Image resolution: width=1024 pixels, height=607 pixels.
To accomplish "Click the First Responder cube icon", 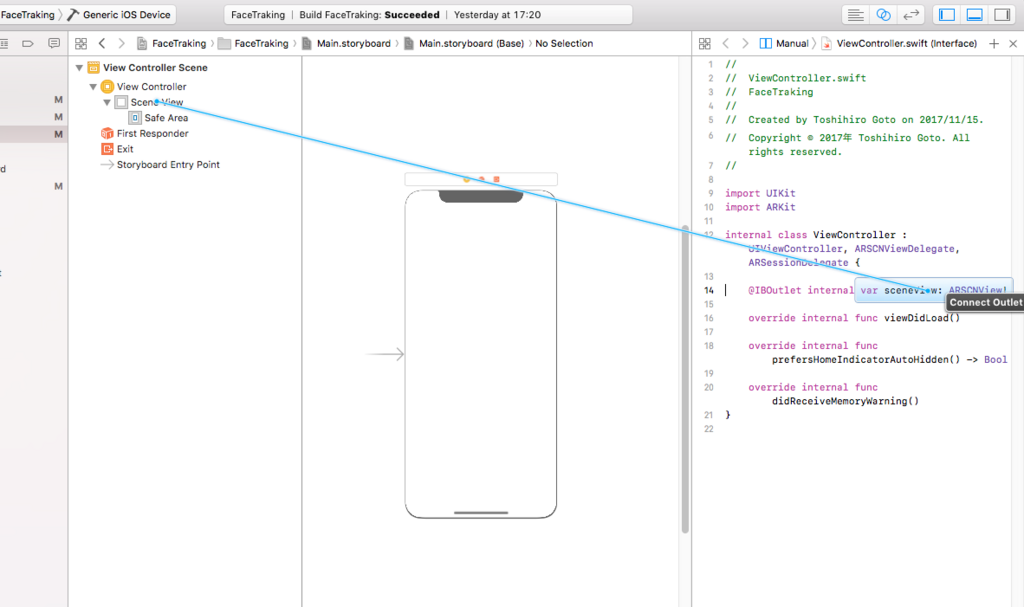I will (x=107, y=133).
